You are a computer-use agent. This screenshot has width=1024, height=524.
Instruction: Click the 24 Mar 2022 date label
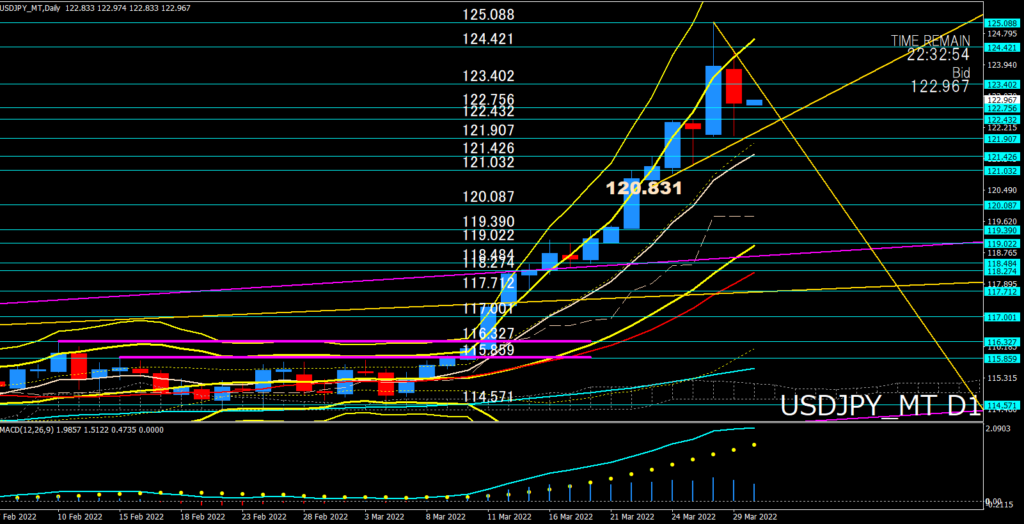[x=694, y=516]
